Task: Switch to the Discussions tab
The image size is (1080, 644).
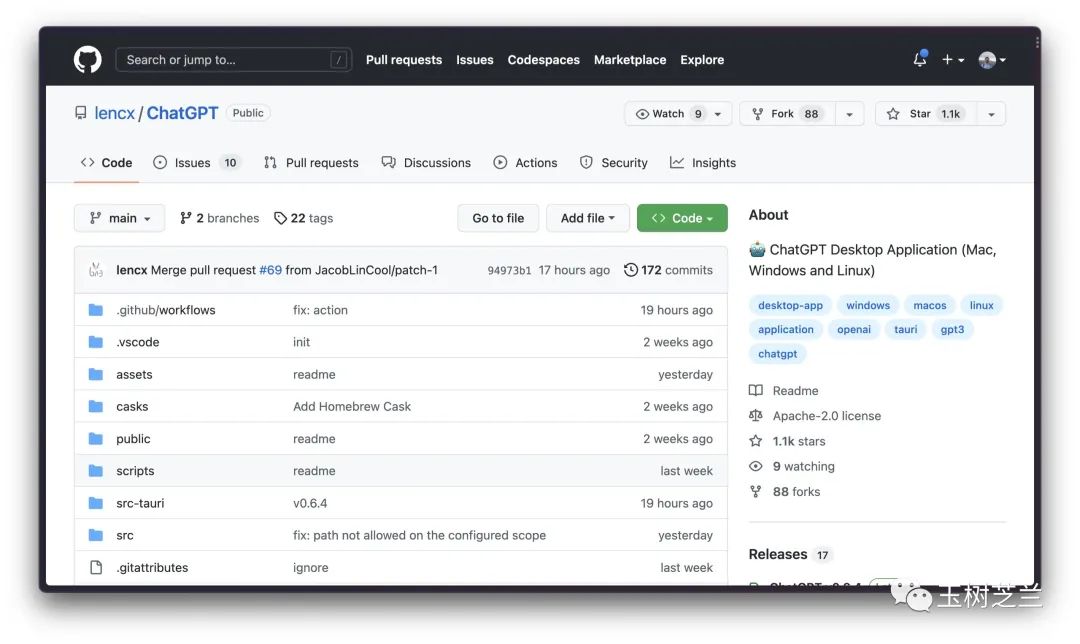Action: point(426,163)
